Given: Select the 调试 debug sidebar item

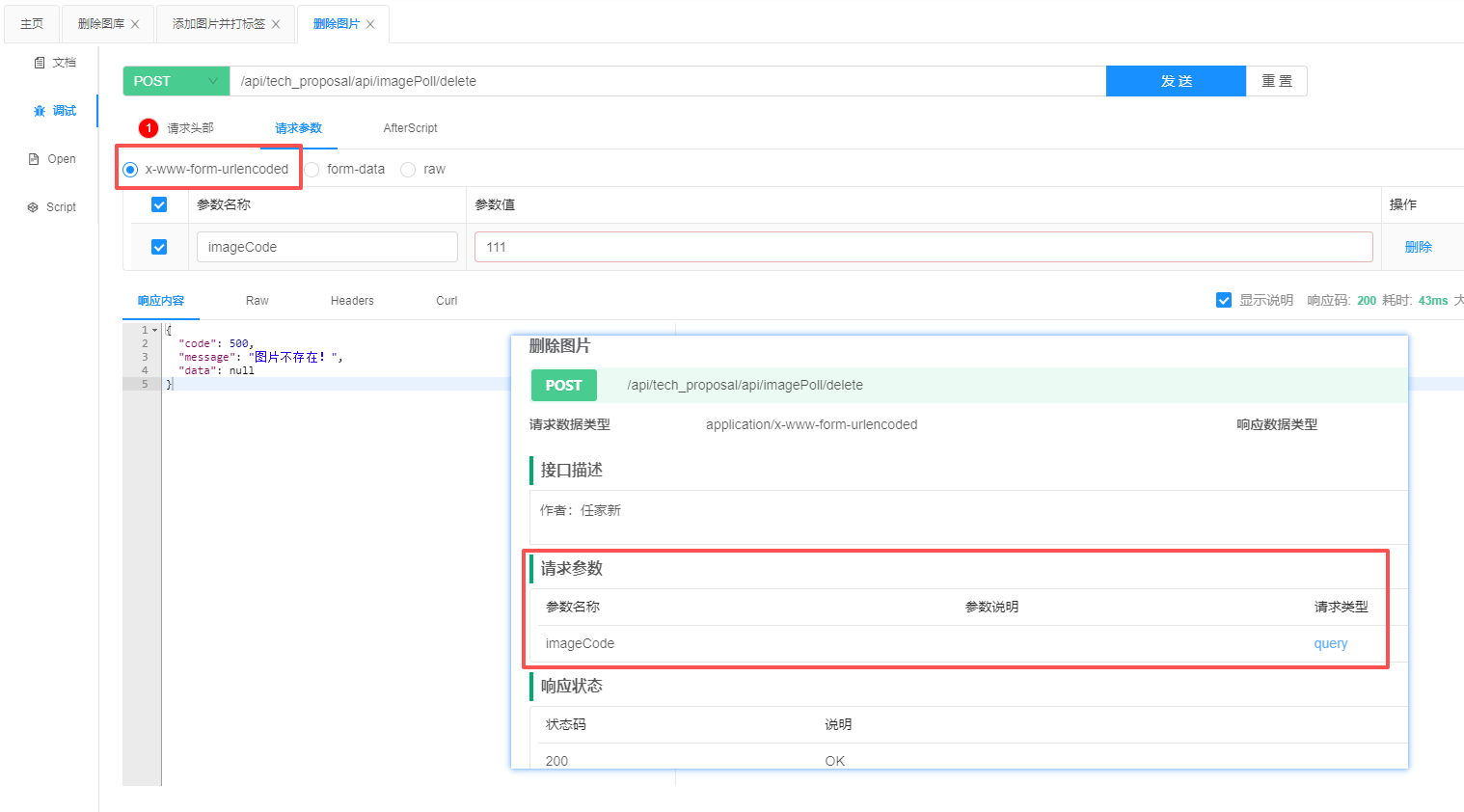Looking at the screenshot, I should 55,111.
